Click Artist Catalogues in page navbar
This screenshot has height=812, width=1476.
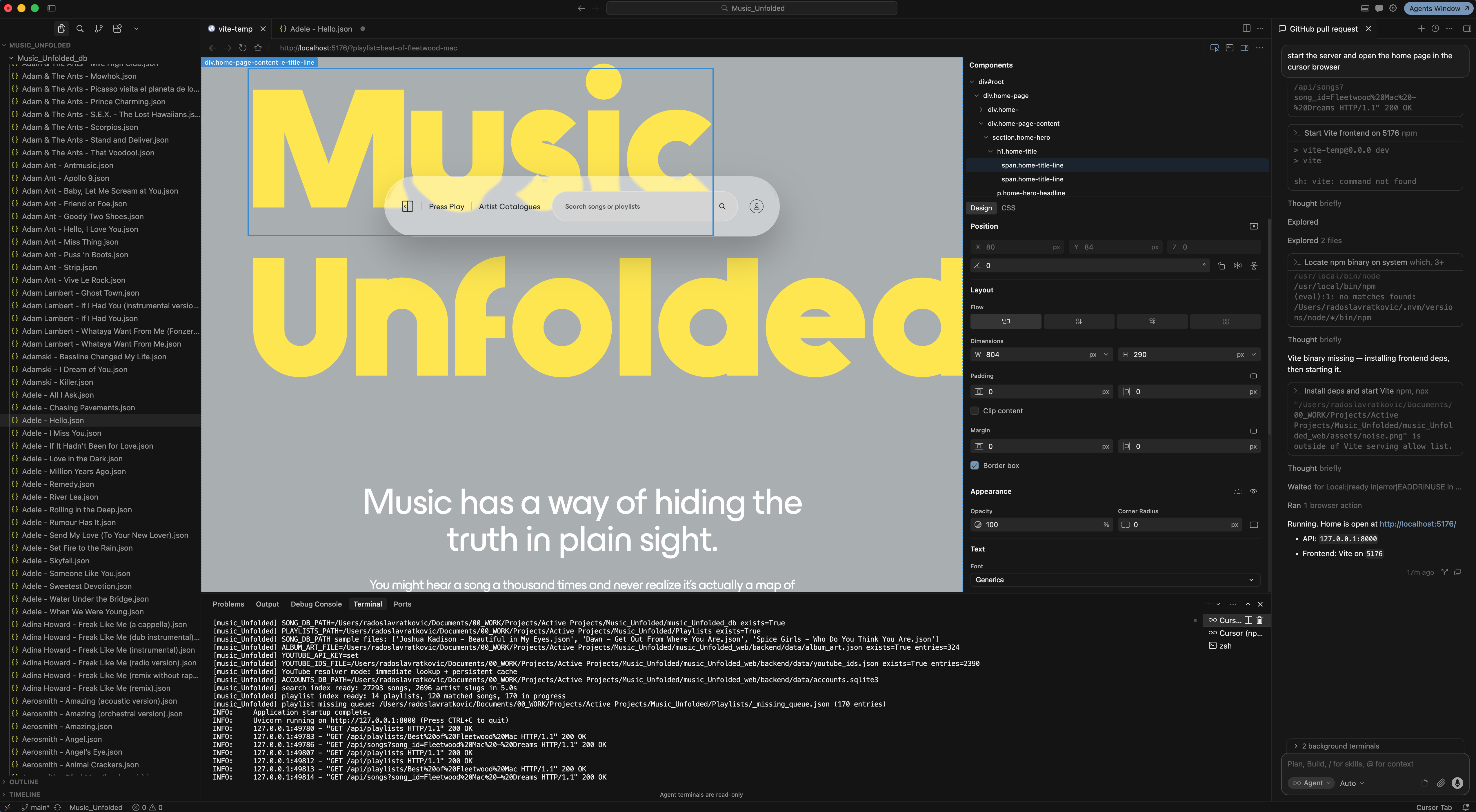coord(509,207)
